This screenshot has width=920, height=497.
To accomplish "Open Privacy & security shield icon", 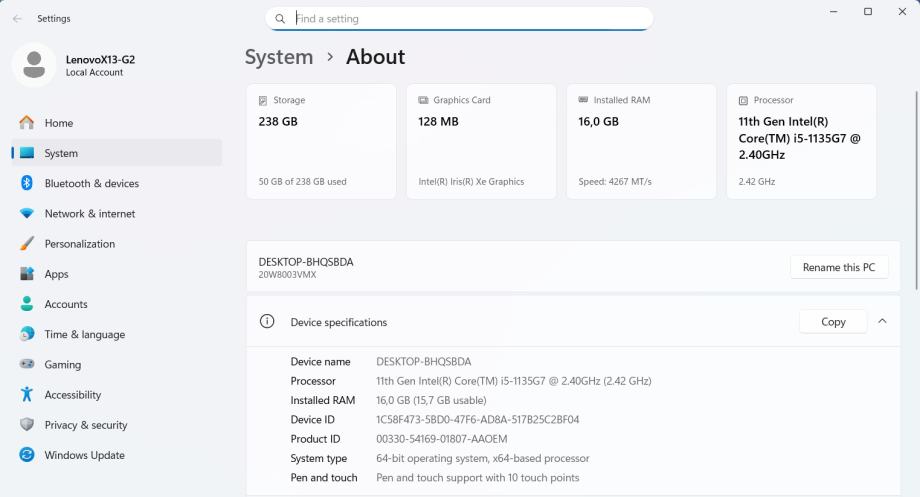I will click(27, 425).
